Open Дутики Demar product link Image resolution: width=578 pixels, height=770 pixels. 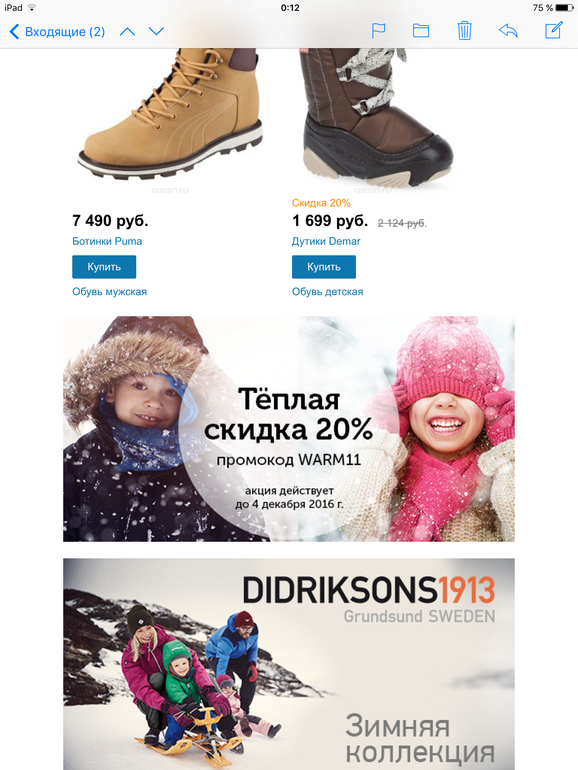(x=326, y=241)
